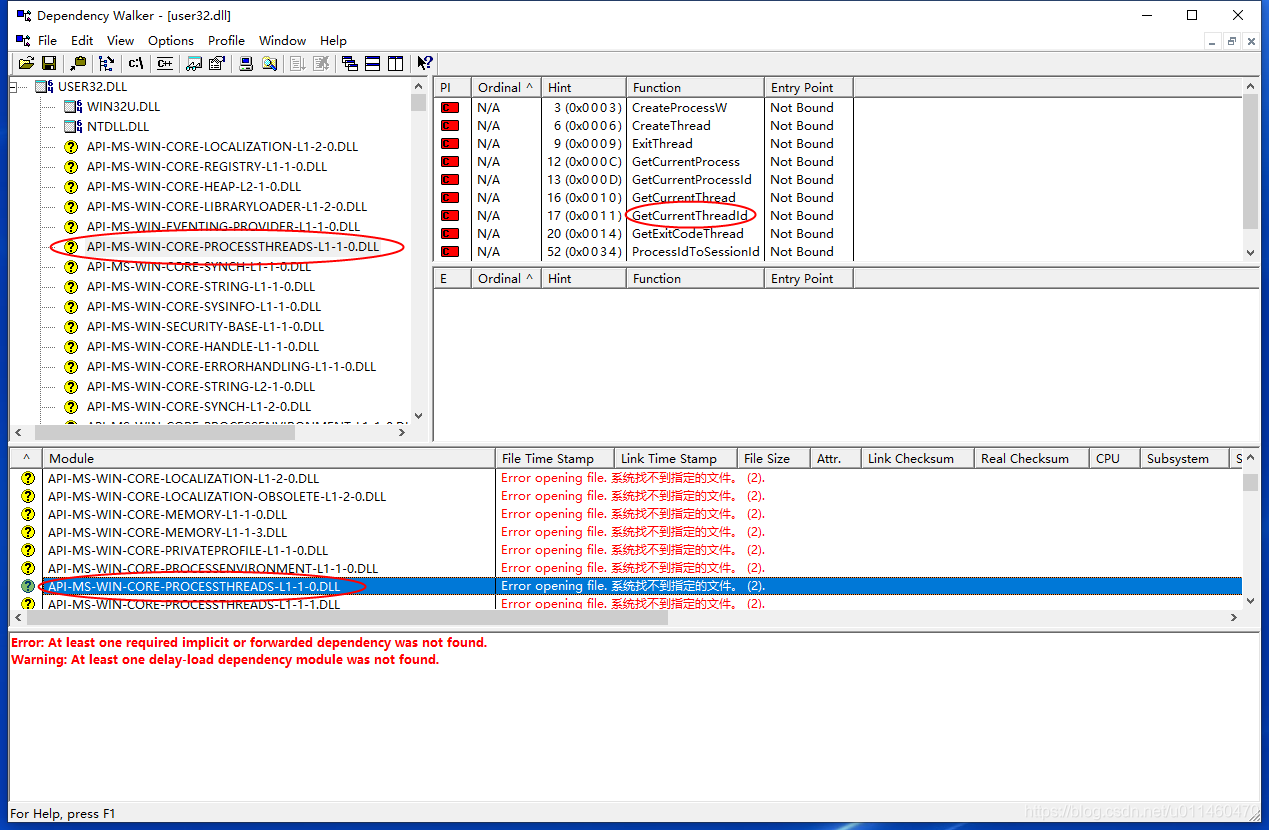Select the CreateThread import function
The width and height of the screenshot is (1269, 830).
tap(671, 126)
